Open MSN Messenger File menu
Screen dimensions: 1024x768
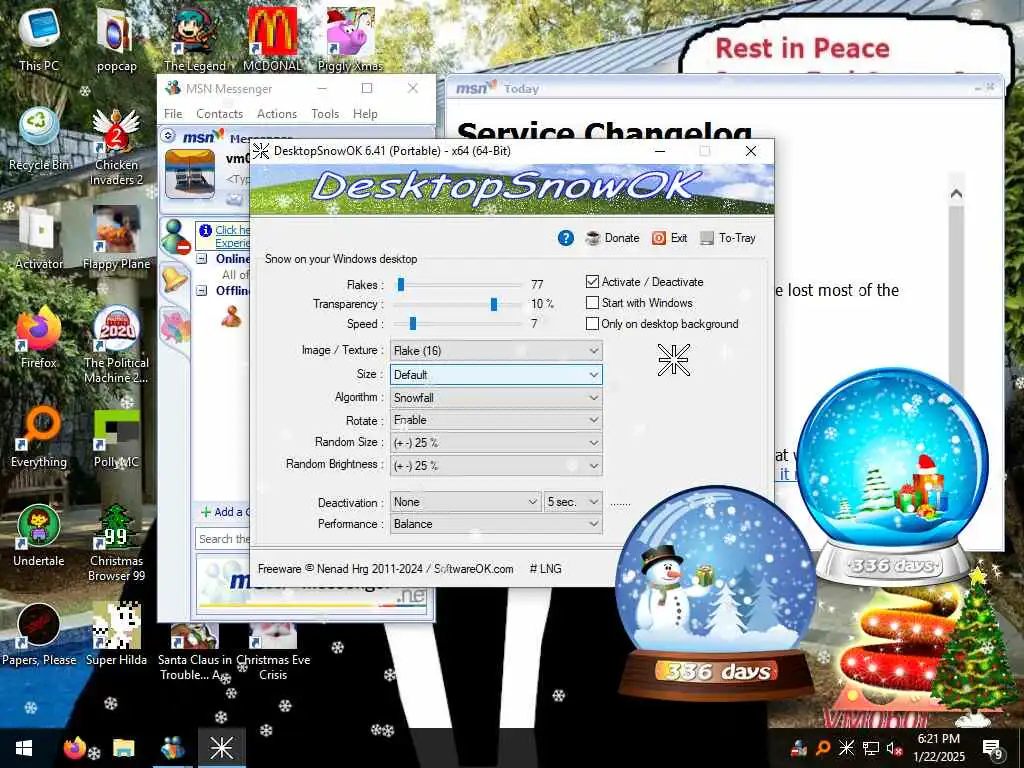pyautogui.click(x=173, y=114)
